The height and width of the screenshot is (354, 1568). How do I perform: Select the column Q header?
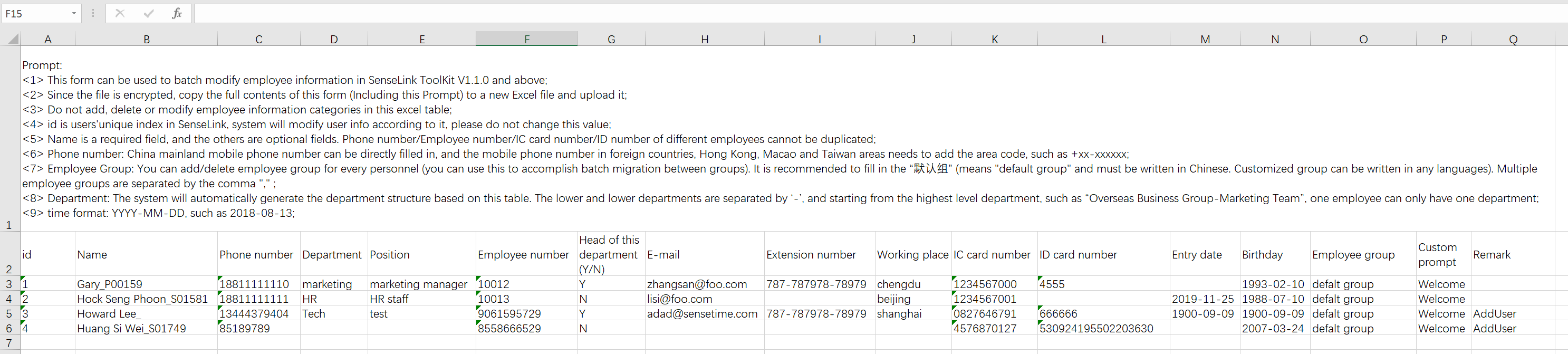click(1513, 40)
